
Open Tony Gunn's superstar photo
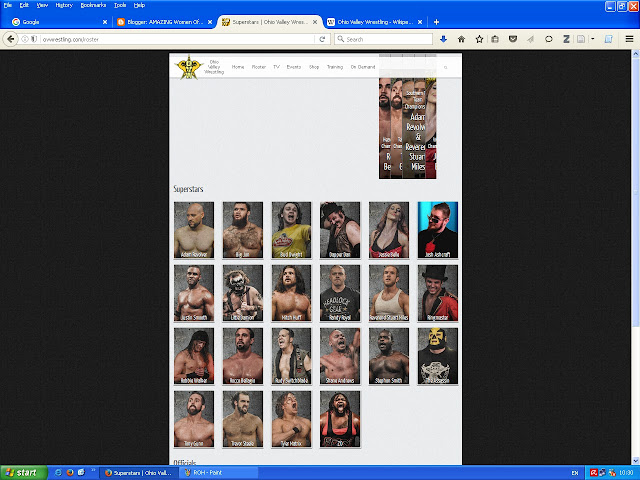point(194,419)
